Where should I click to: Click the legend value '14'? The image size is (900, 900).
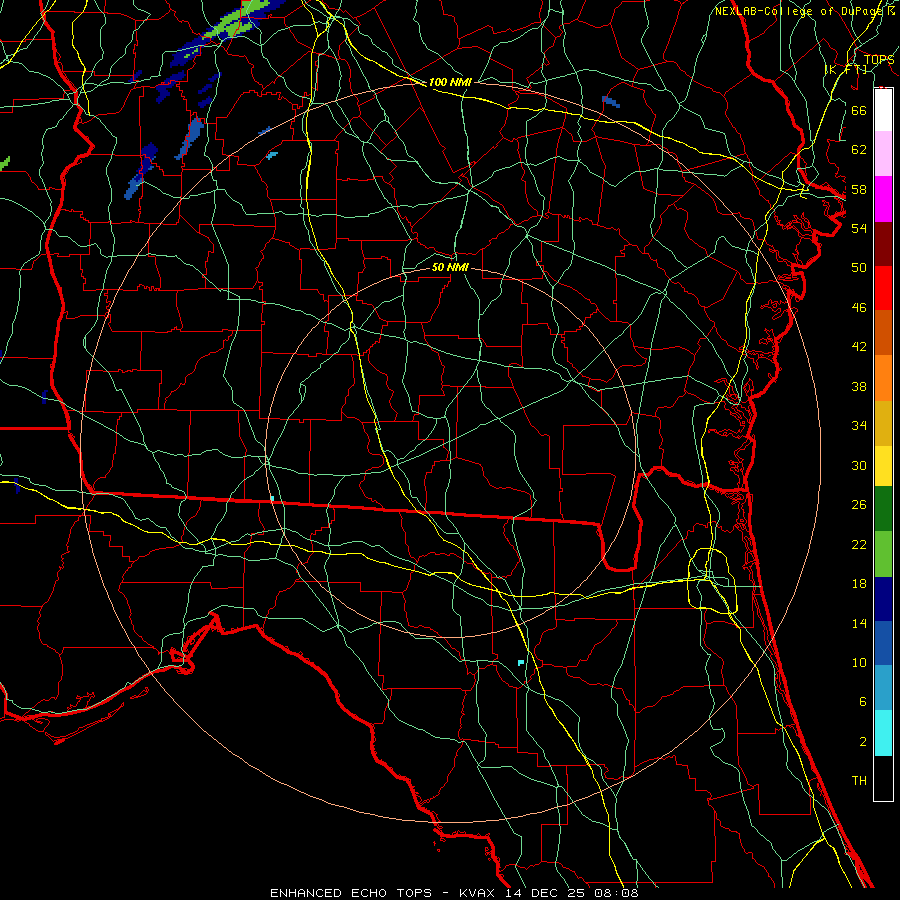(x=859, y=623)
